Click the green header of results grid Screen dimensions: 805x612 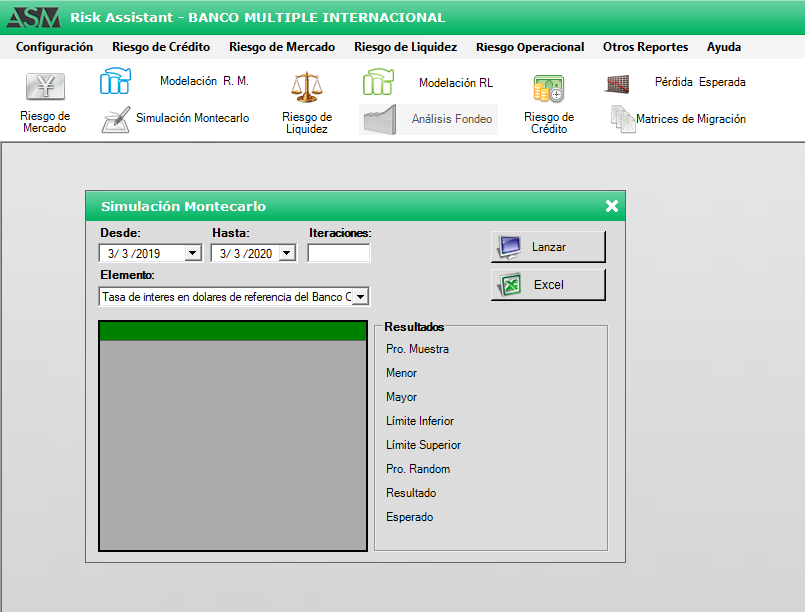point(231,331)
